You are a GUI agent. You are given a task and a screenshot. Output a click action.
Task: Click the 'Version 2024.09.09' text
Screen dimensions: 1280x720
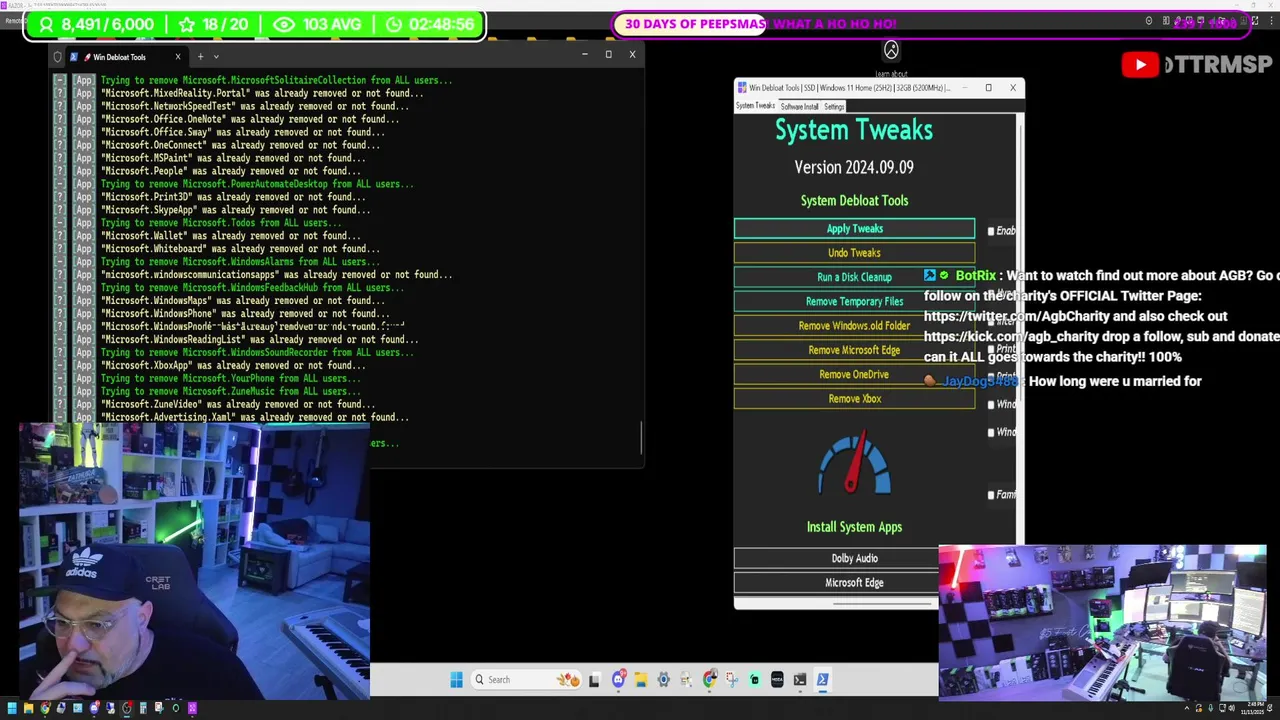tap(854, 167)
